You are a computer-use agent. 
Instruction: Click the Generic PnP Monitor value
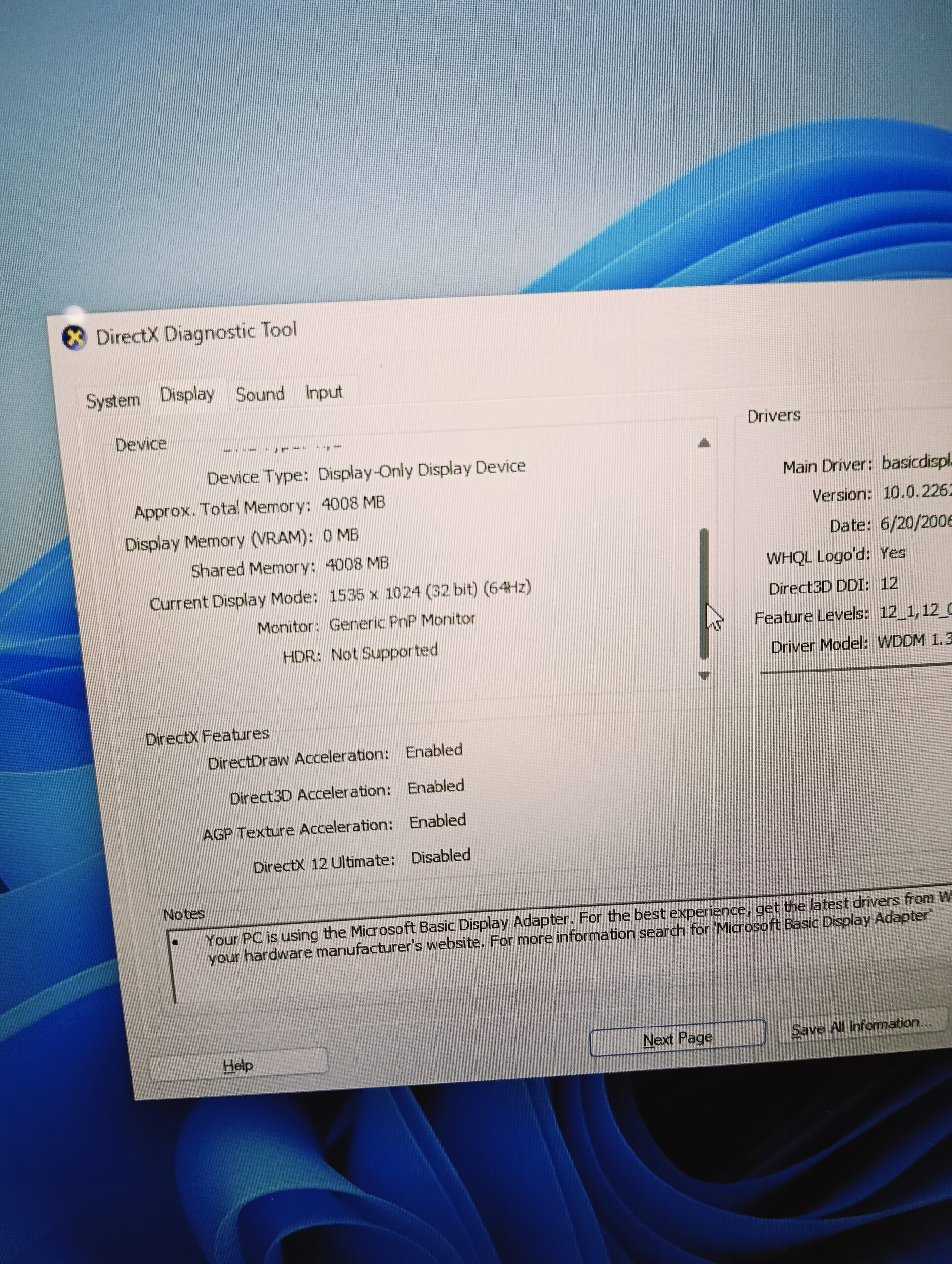click(402, 622)
